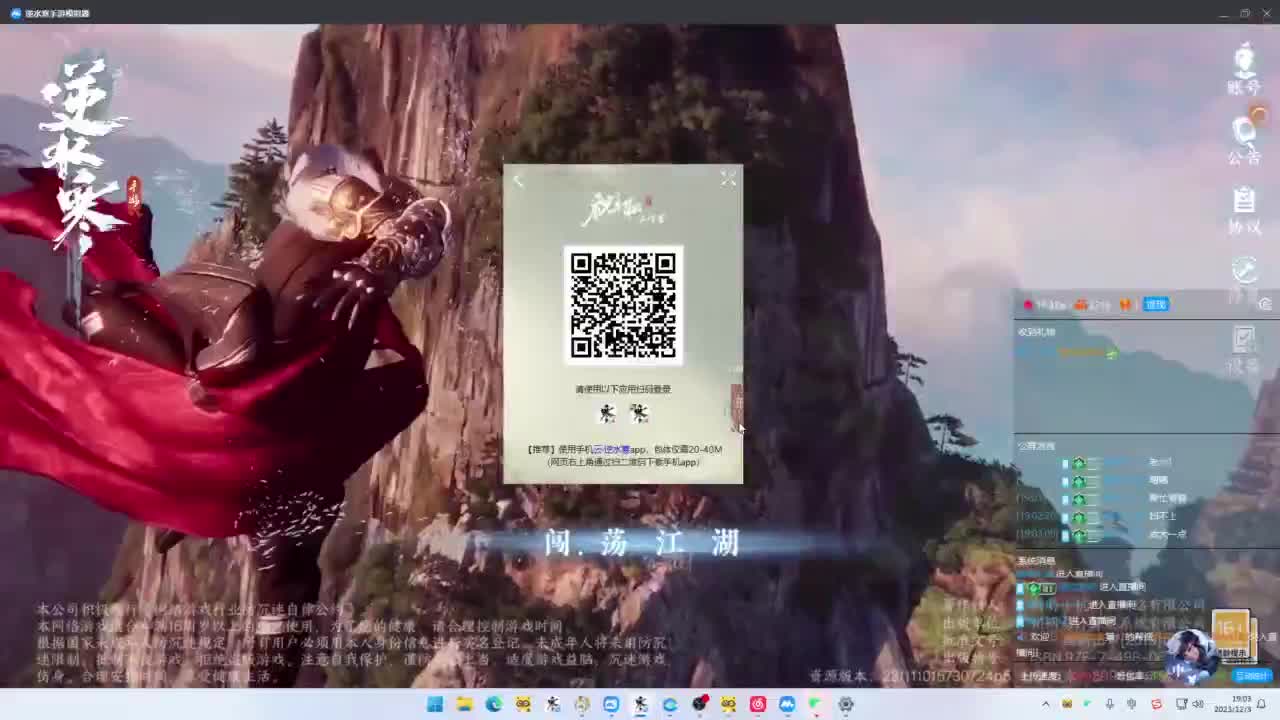Click the blue 道现 button in stream overlay

(x=1156, y=304)
